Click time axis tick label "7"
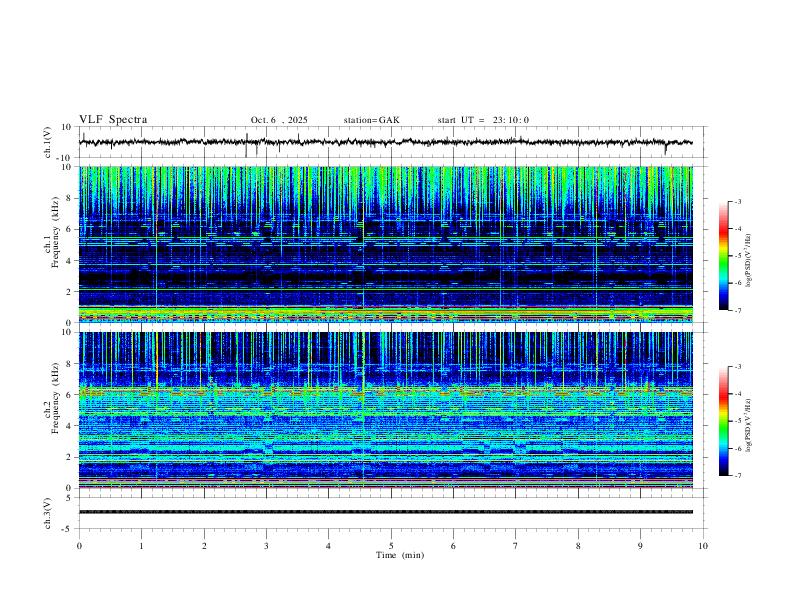The width and height of the screenshot is (792, 612). (516, 546)
